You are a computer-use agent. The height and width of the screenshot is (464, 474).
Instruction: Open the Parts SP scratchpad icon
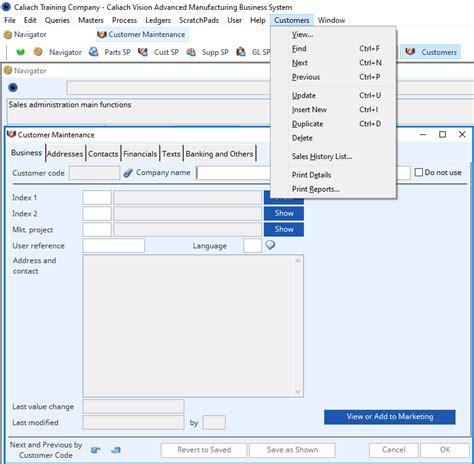point(94,52)
